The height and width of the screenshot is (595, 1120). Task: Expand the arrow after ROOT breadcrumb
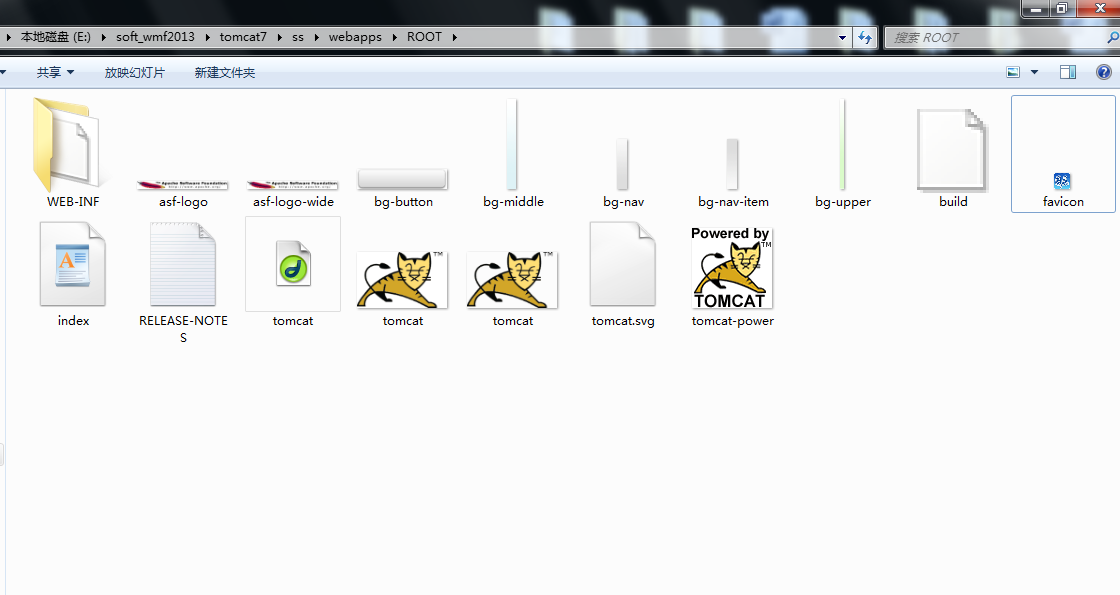click(x=454, y=37)
